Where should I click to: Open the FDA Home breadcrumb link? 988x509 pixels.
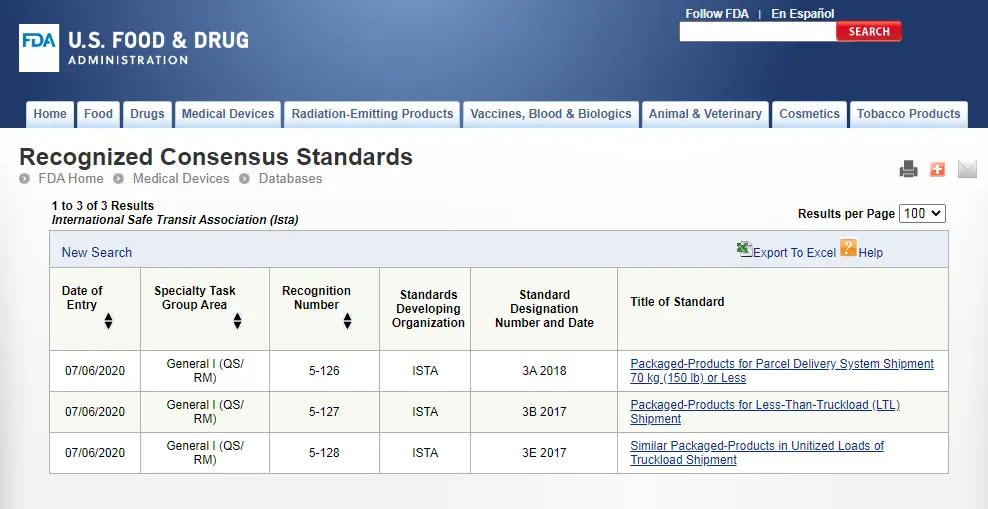[x=71, y=178]
